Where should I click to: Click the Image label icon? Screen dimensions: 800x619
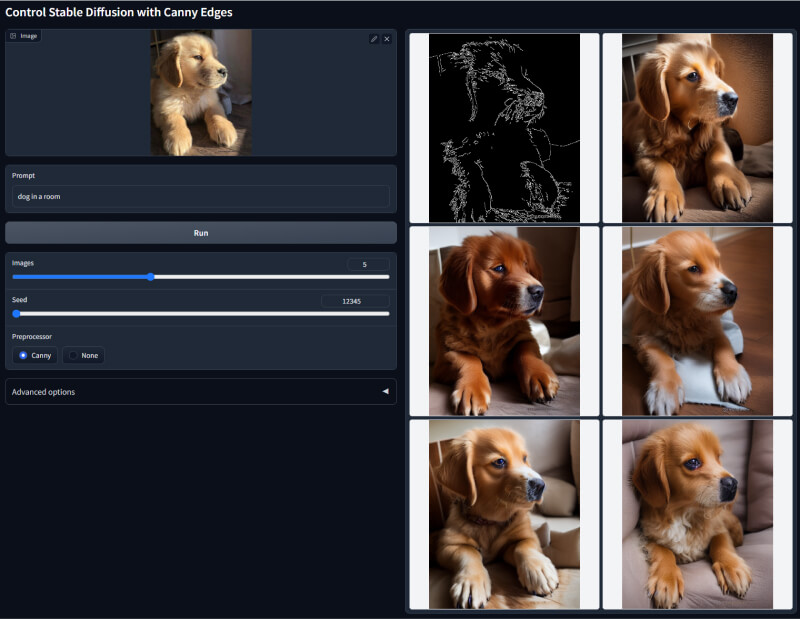tap(14, 36)
